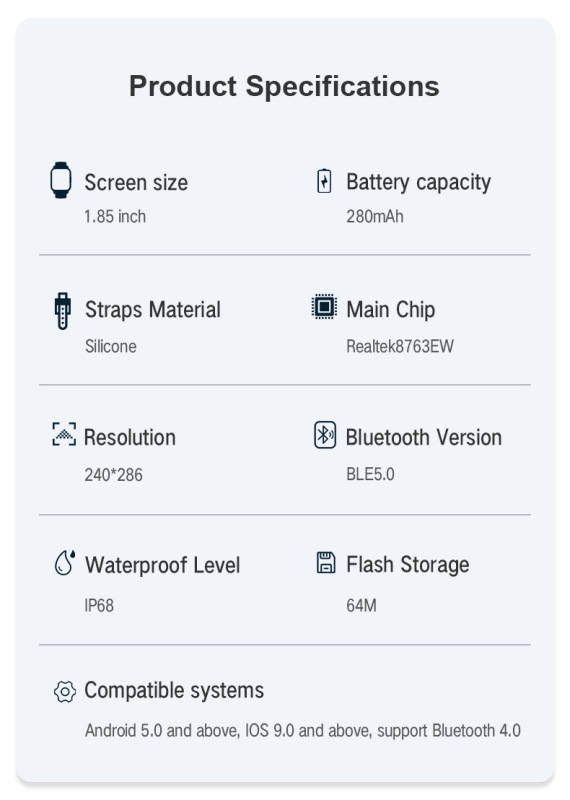
Task: Click the Silicone strap material text
Action: pos(111,346)
